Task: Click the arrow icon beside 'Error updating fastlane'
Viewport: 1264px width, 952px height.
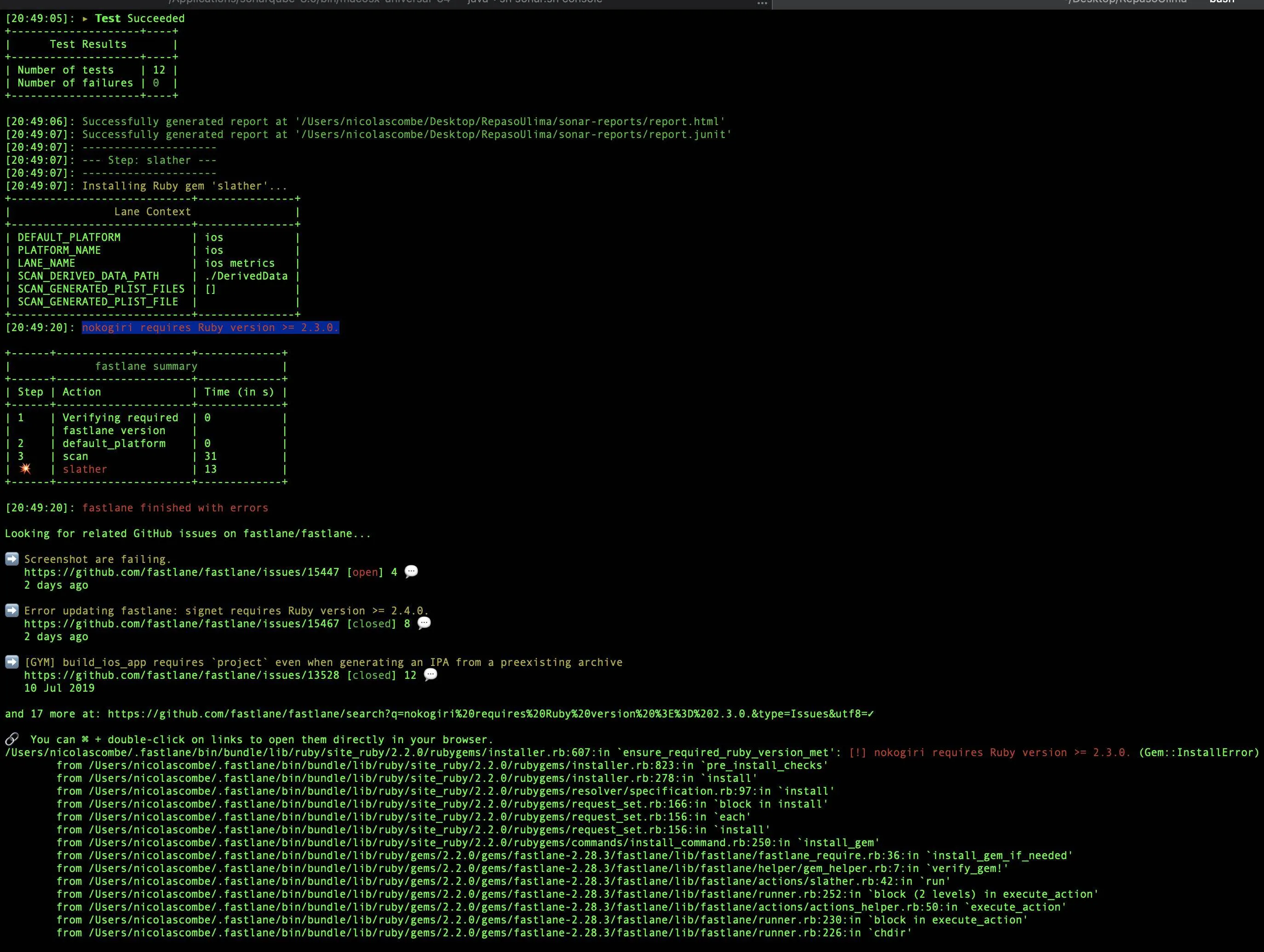Action: 12,610
